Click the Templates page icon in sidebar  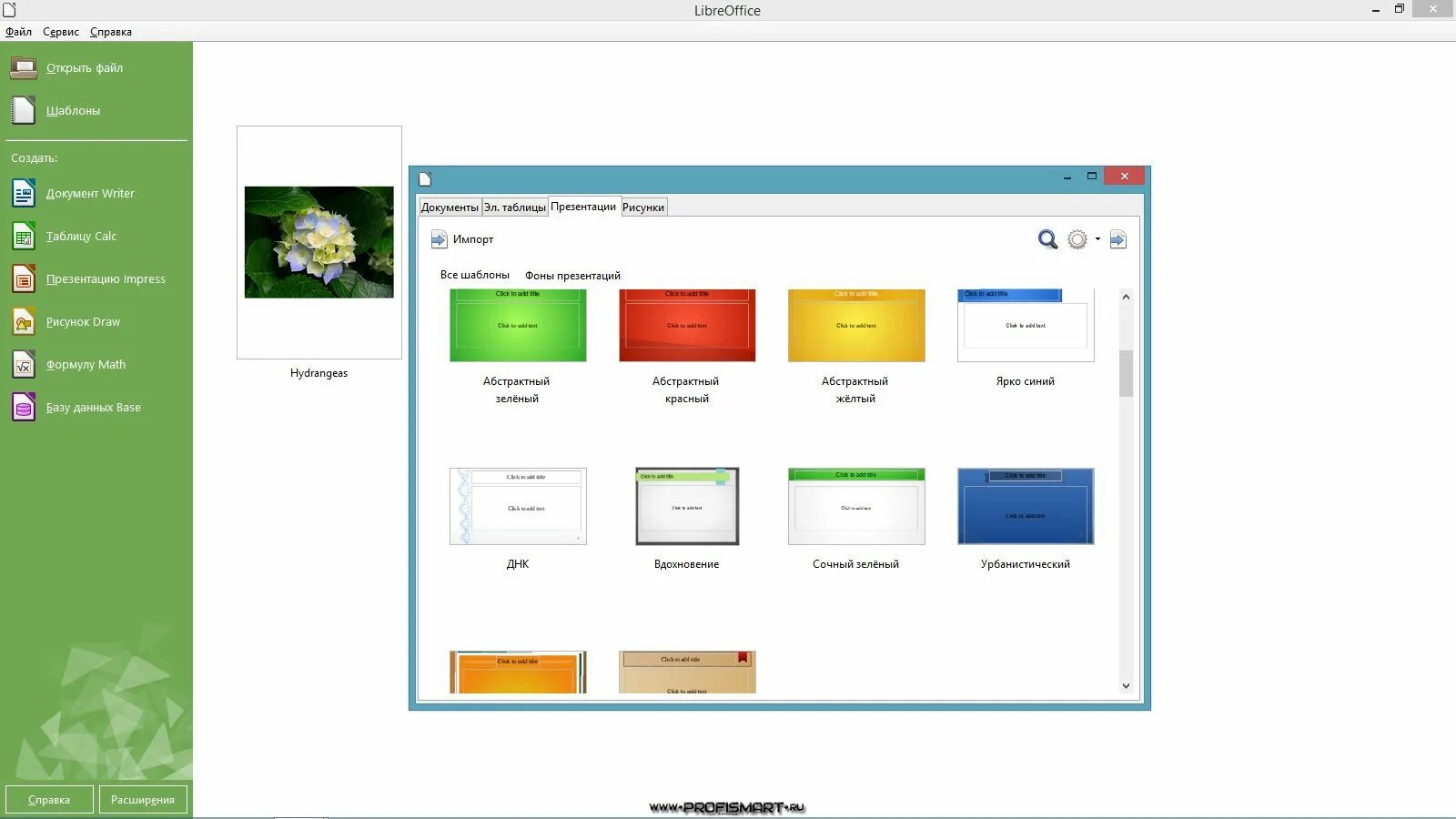[x=24, y=110]
